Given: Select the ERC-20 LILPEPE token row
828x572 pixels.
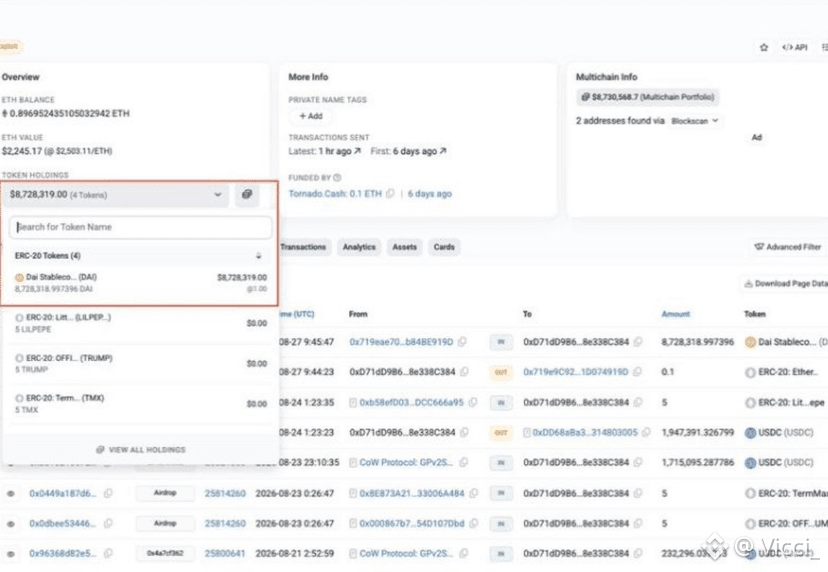Looking at the screenshot, I should pos(140,323).
